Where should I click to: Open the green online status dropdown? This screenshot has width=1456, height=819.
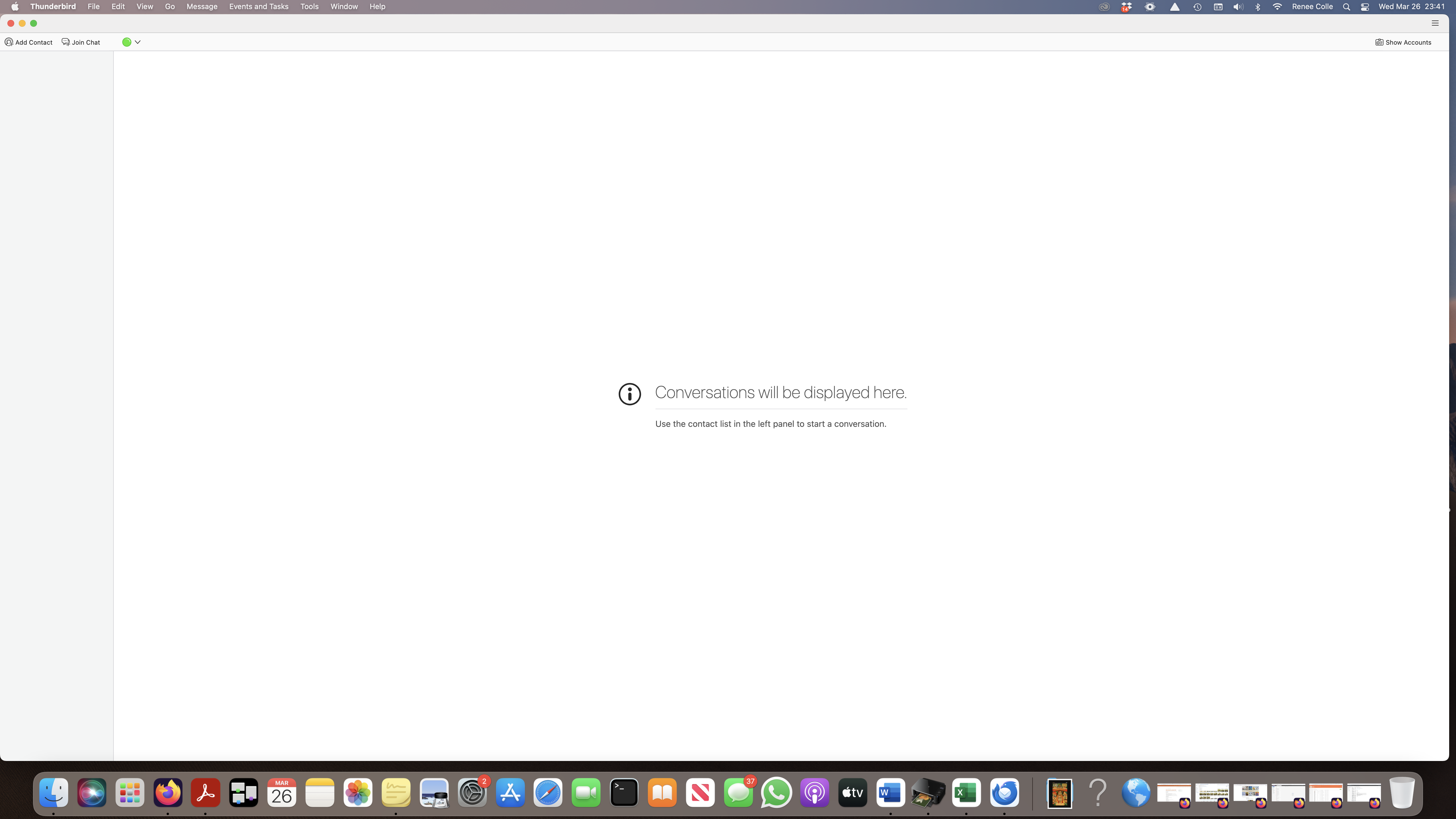[131, 42]
